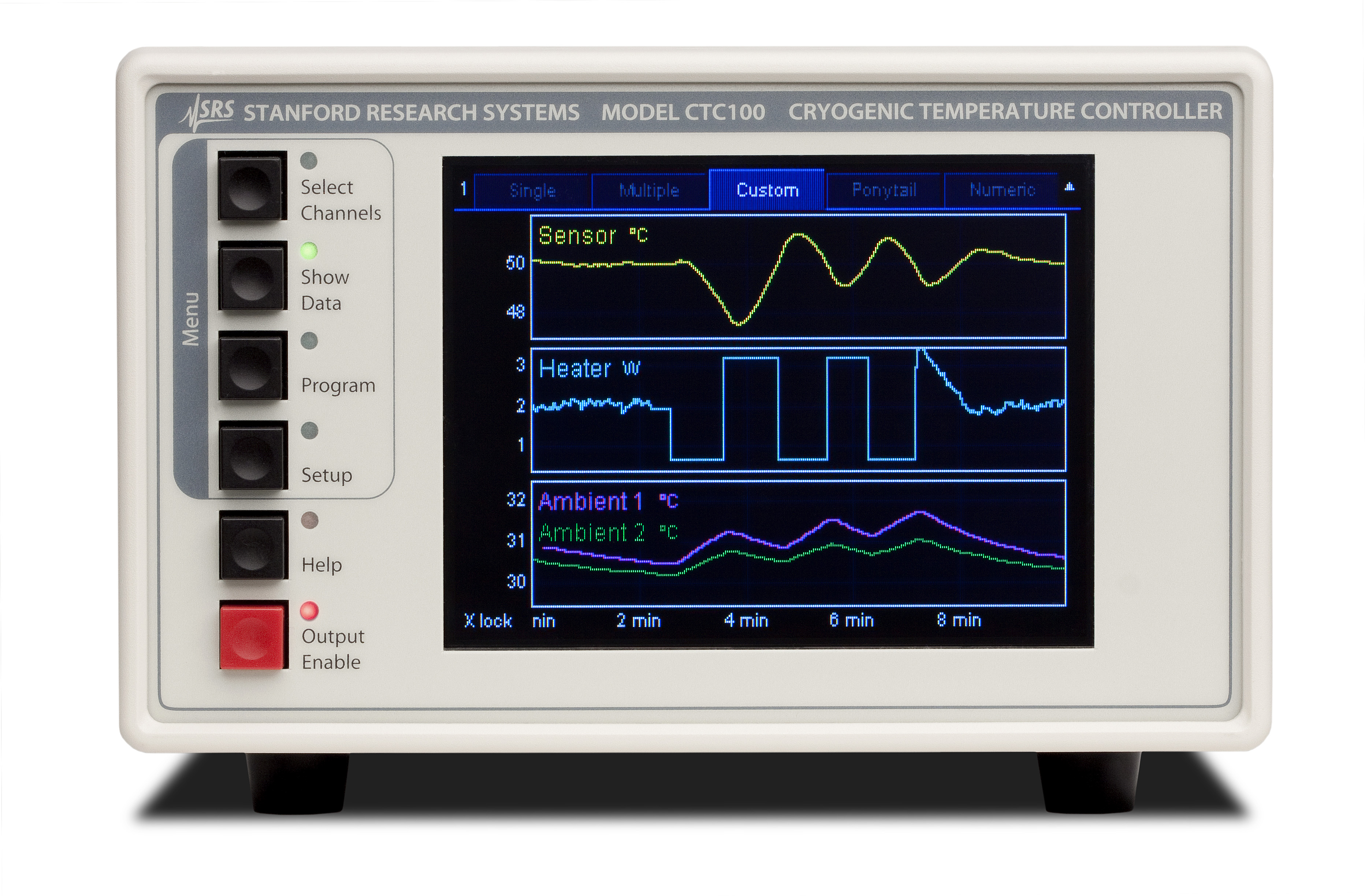This screenshot has width=1365, height=896.
Task: Tap the group number 1 beside Single tab
Action: point(464,188)
